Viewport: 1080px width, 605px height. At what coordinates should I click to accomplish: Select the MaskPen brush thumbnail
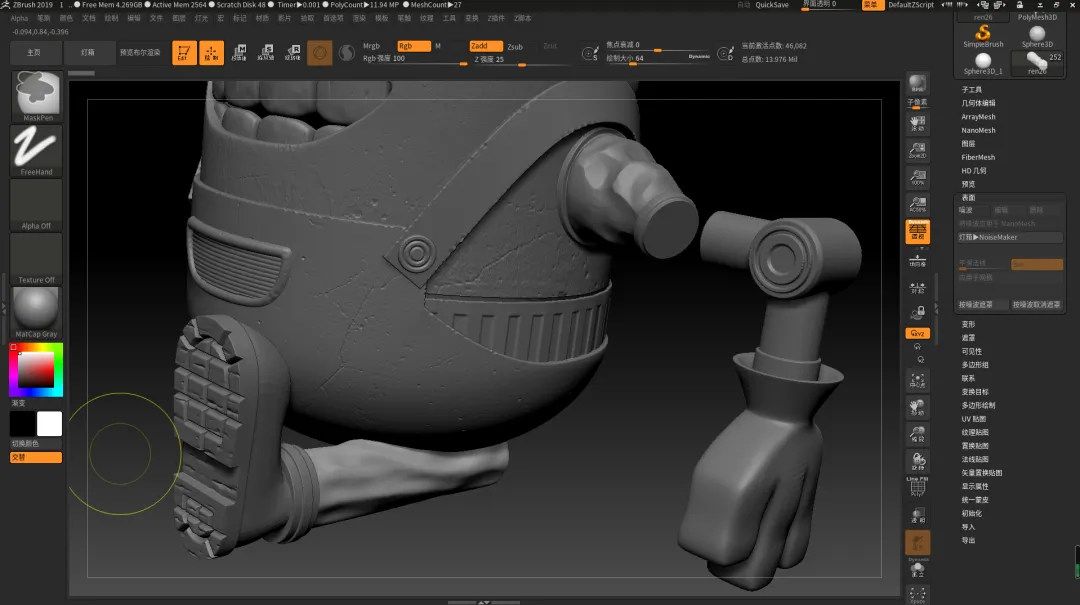tap(36, 95)
